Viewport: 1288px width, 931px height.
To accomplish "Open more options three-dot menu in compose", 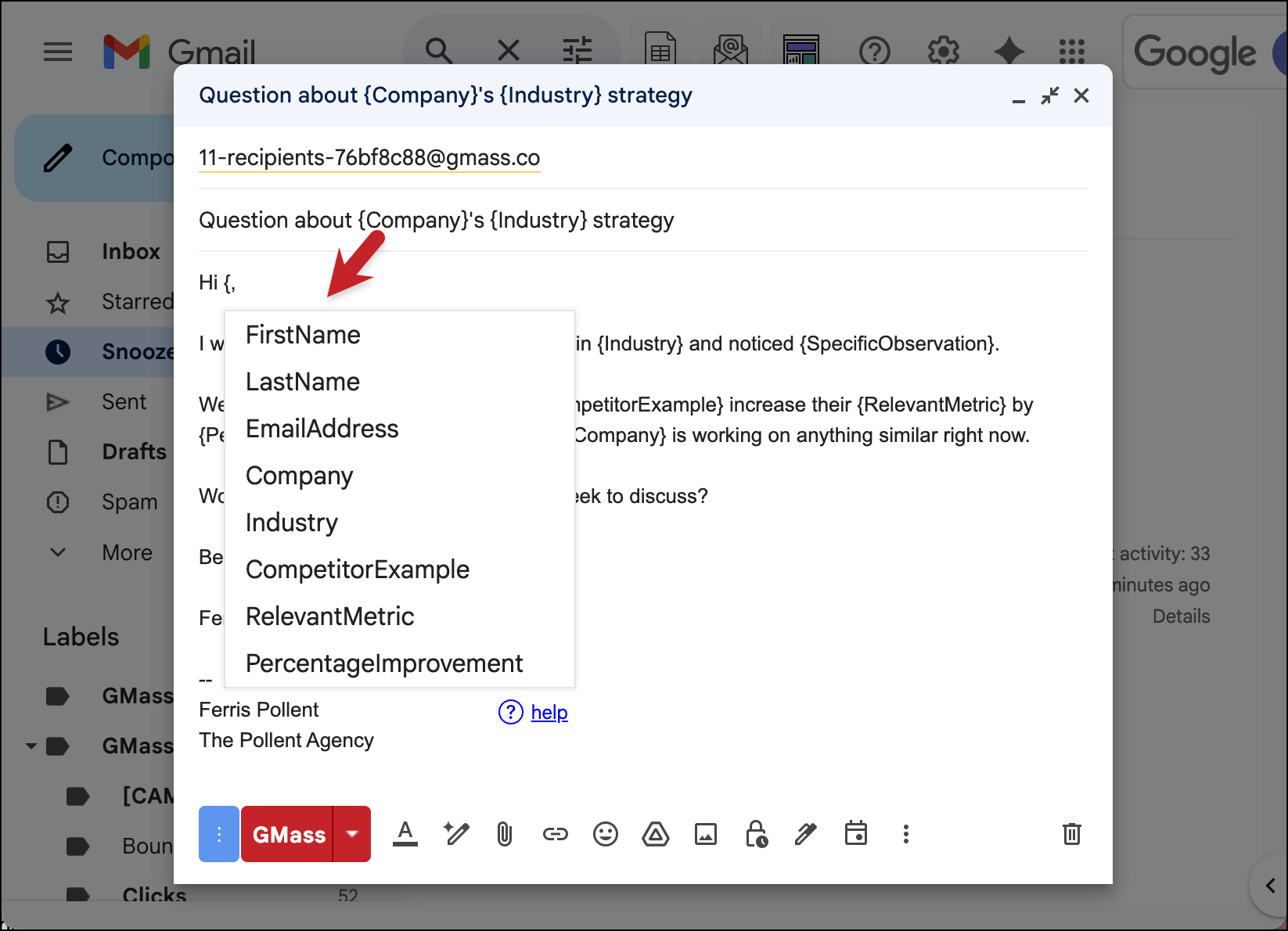I will pos(906,834).
